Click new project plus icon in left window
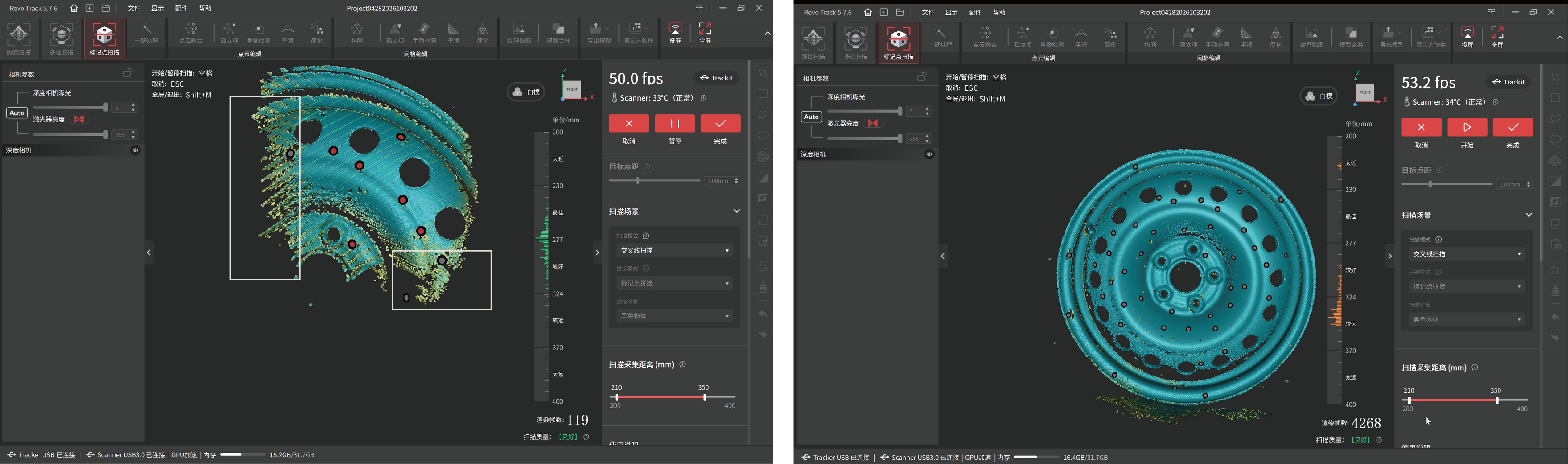This screenshot has width=1568, height=464. 89,8
